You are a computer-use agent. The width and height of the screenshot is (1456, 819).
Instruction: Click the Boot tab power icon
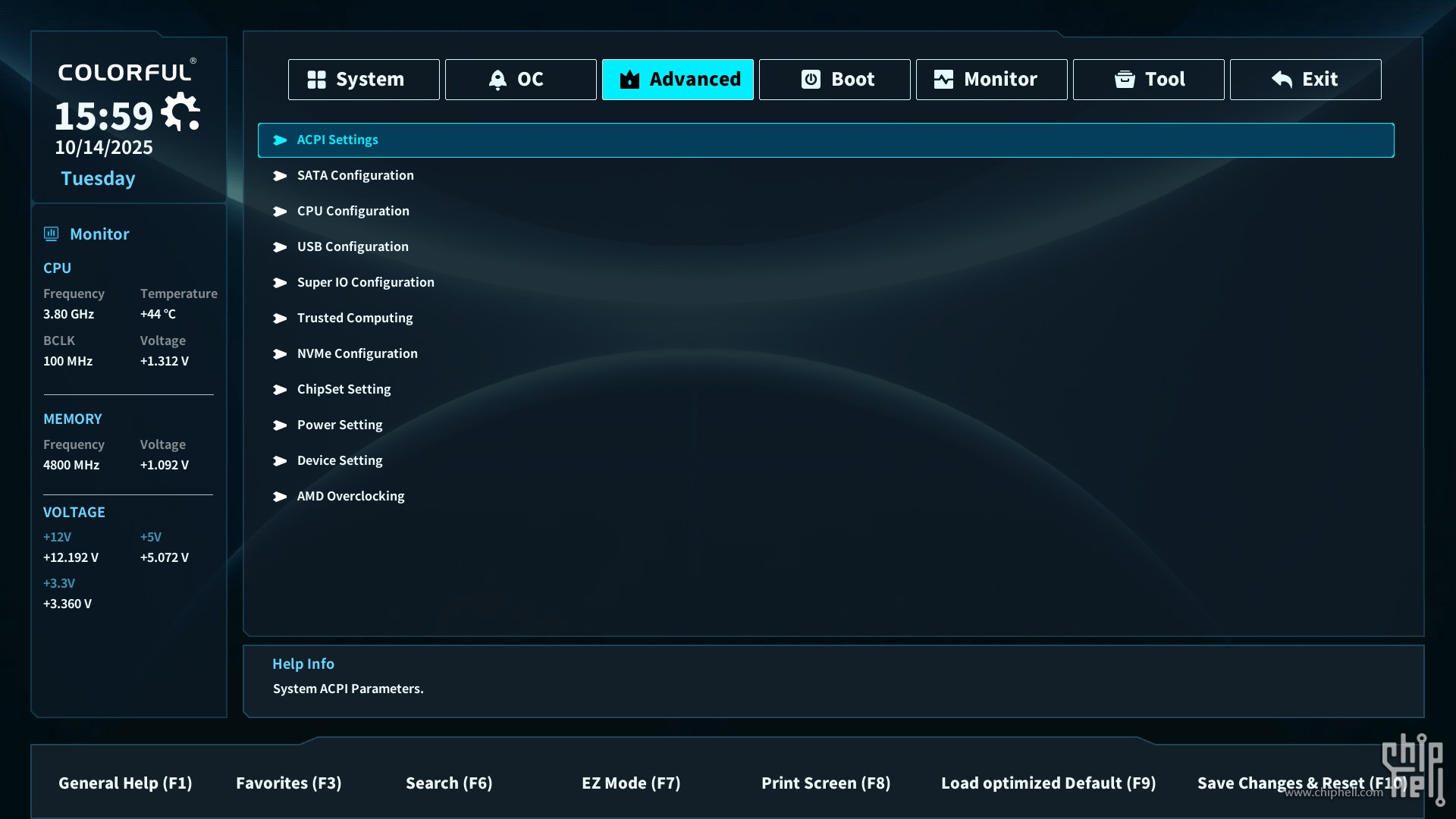pos(811,80)
